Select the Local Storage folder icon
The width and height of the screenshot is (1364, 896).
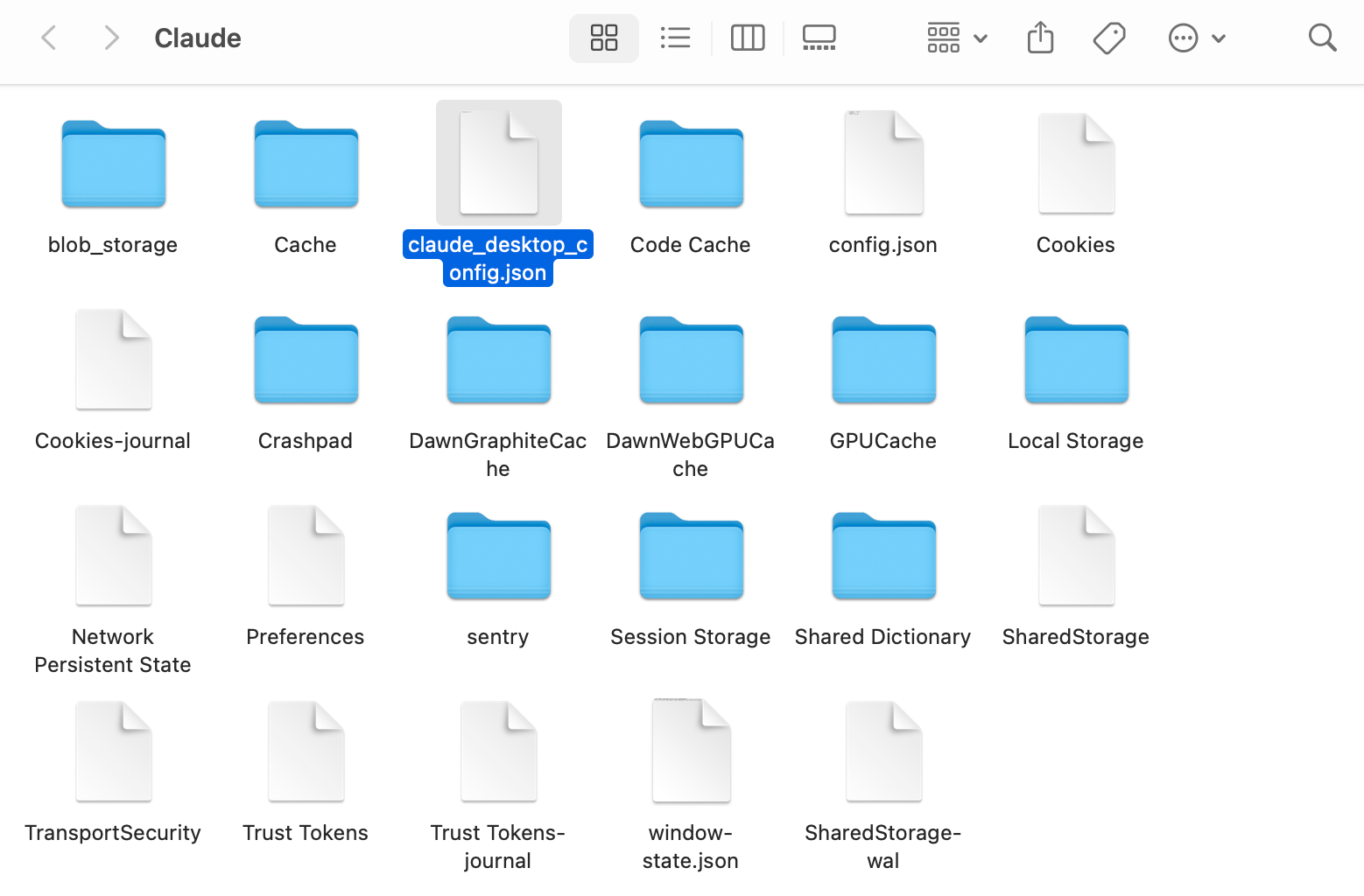(1077, 360)
